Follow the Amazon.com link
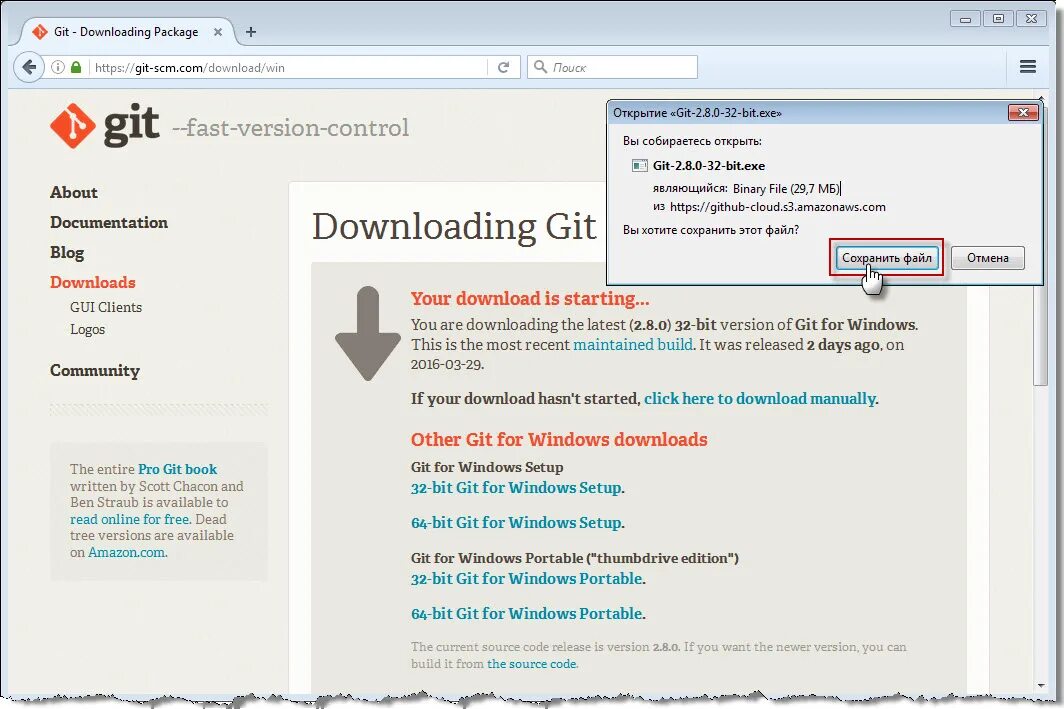 pos(127,552)
